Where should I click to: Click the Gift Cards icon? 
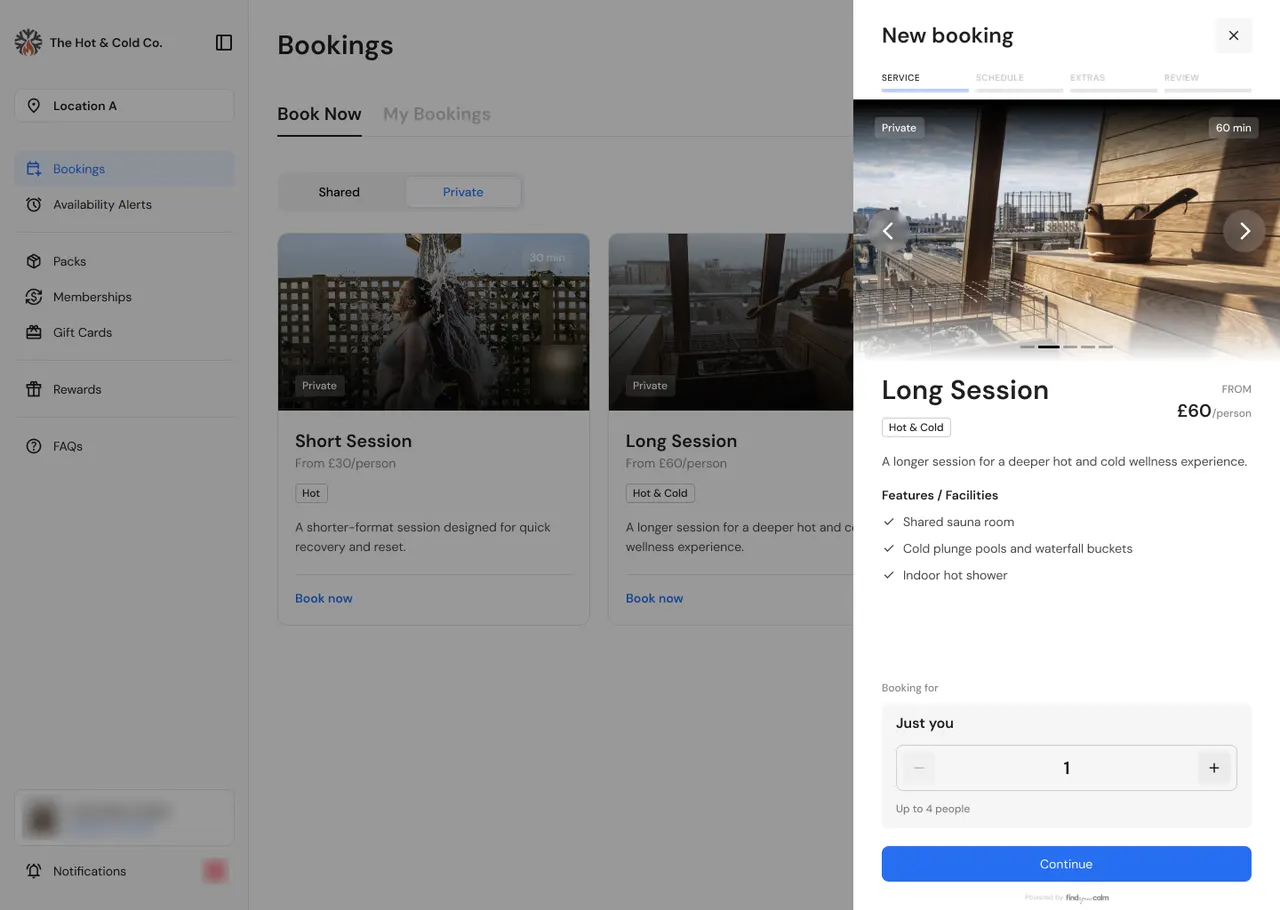pyautogui.click(x=34, y=332)
